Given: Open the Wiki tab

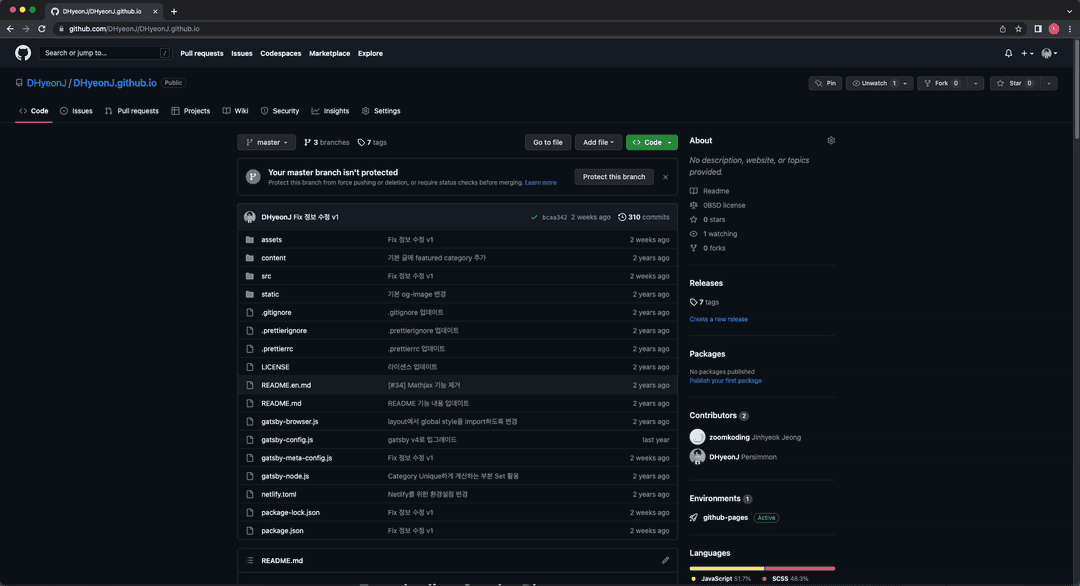Looking at the screenshot, I should 236,111.
